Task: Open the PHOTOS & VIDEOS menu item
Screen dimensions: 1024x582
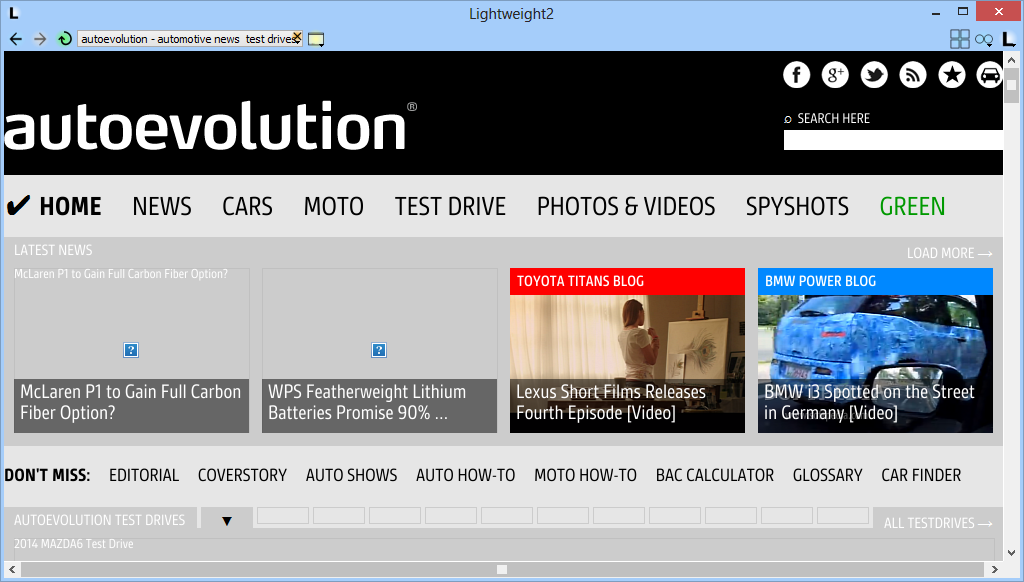Action: tap(626, 206)
